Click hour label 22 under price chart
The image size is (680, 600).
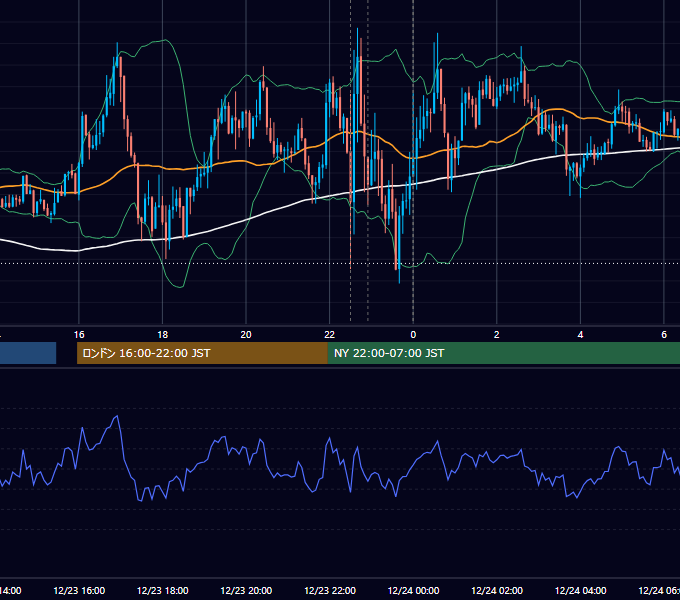pyautogui.click(x=330, y=334)
